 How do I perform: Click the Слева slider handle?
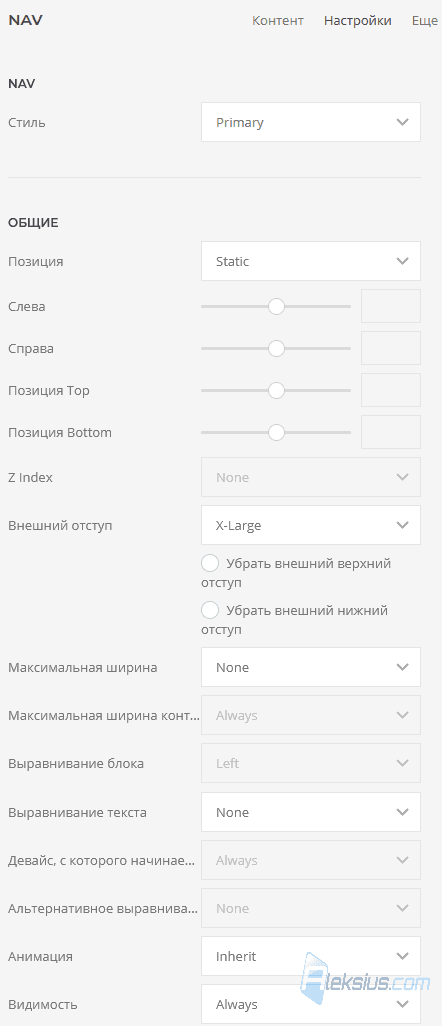[x=276, y=306]
